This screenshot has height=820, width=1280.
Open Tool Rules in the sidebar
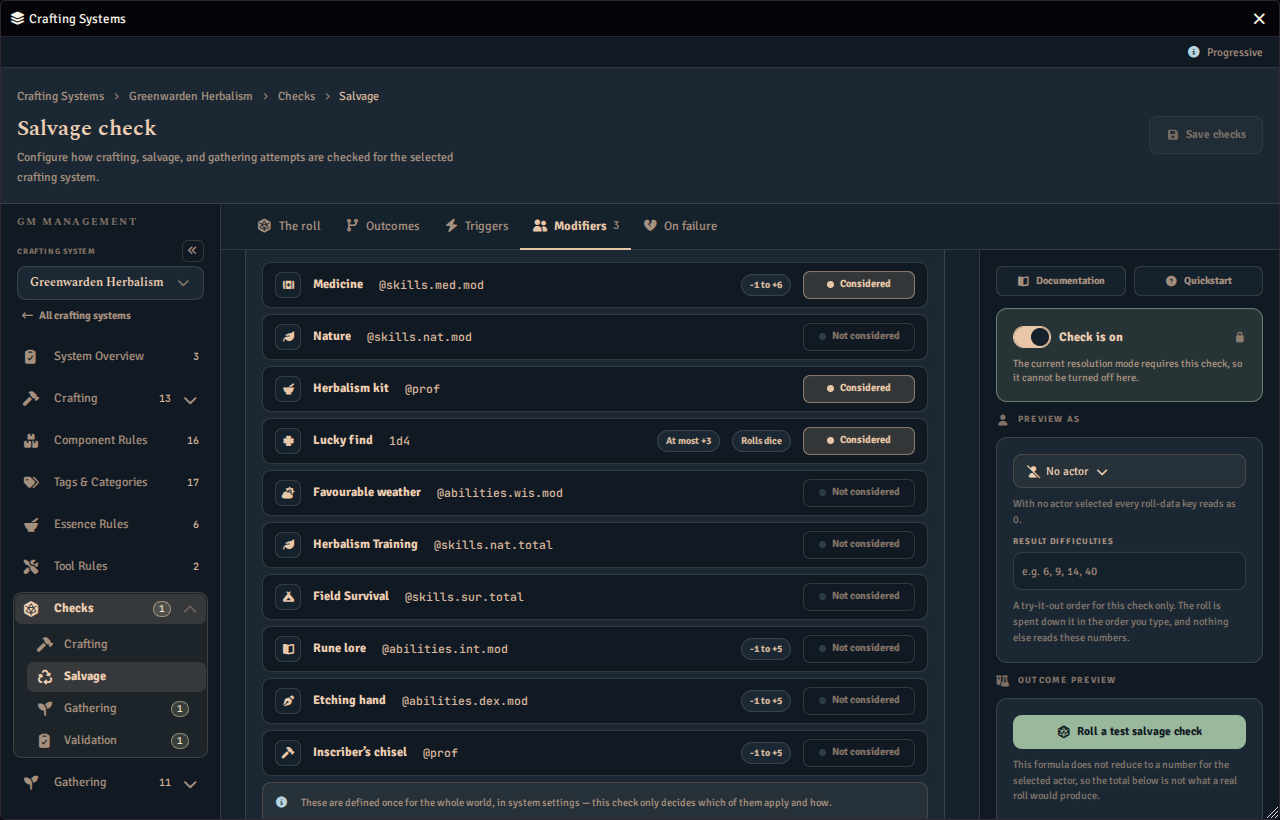pyautogui.click(x=110, y=566)
